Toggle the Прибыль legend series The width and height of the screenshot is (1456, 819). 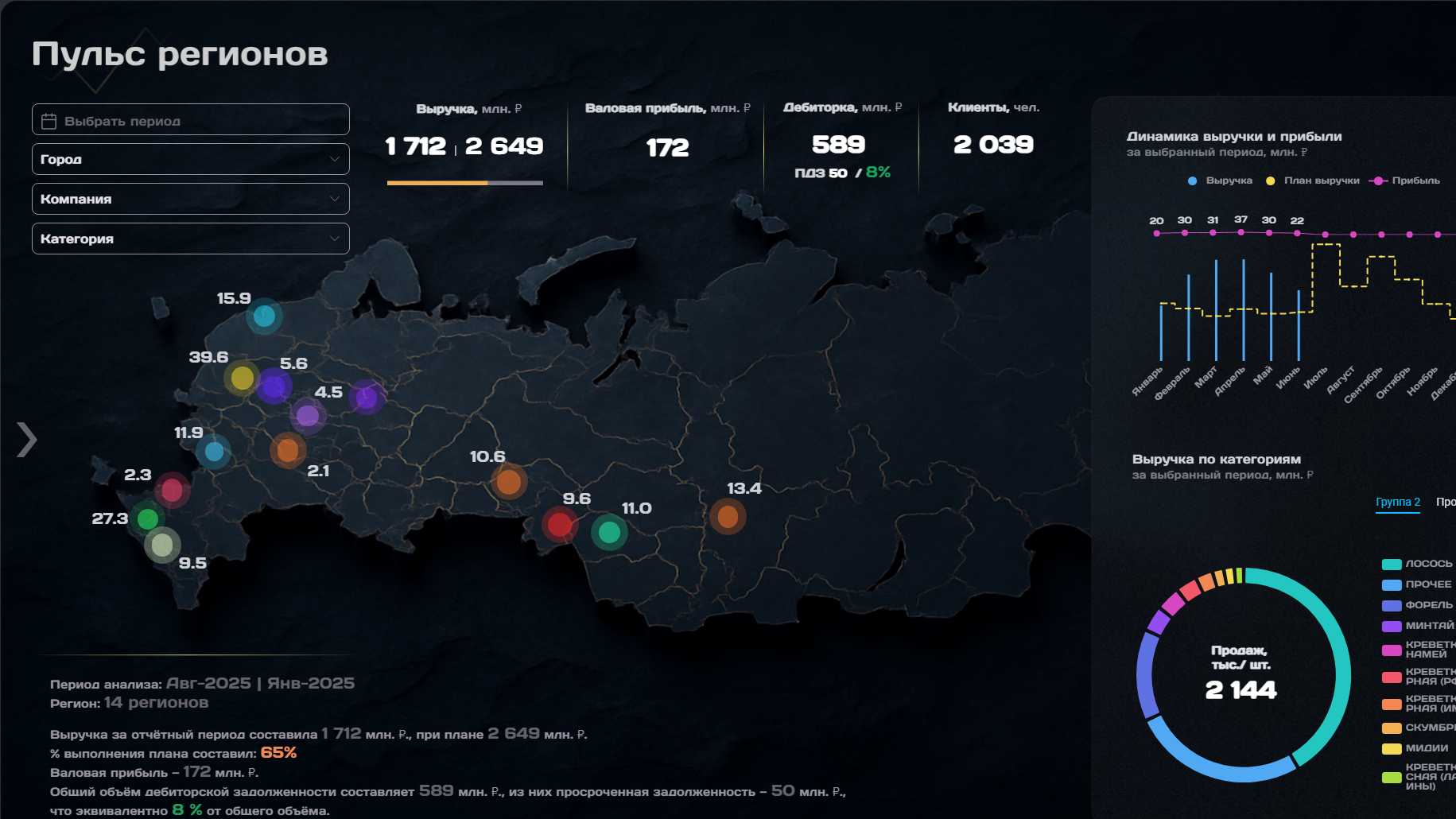click(x=1405, y=180)
